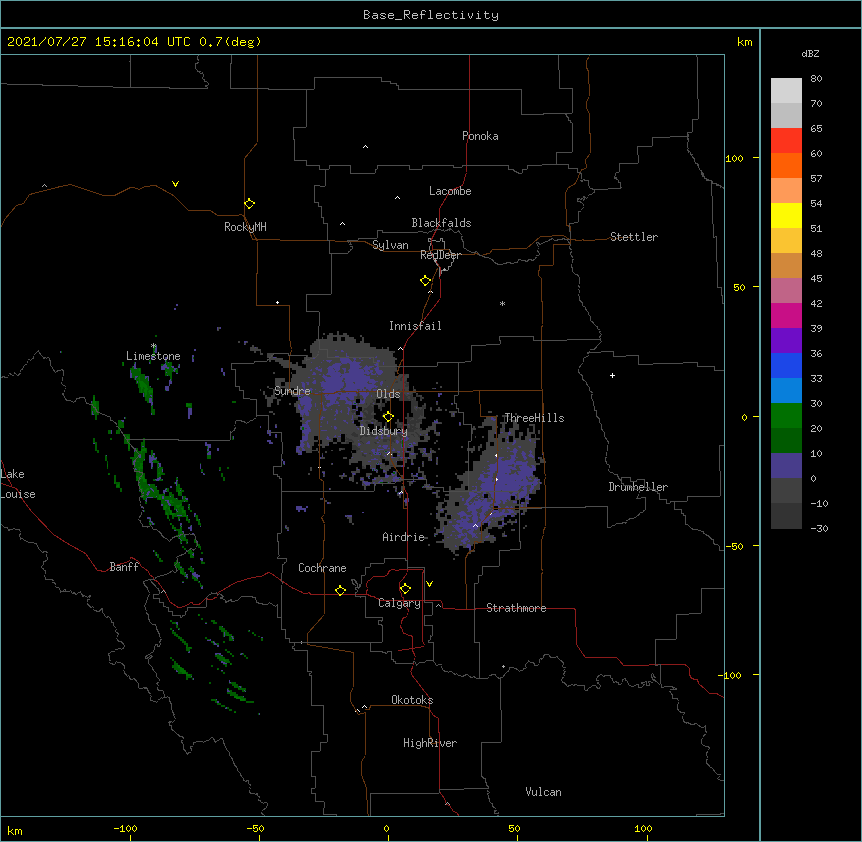Screen dimensions: 862x842
Task: Click the green echo cluster near Limestone
Action: (143, 385)
